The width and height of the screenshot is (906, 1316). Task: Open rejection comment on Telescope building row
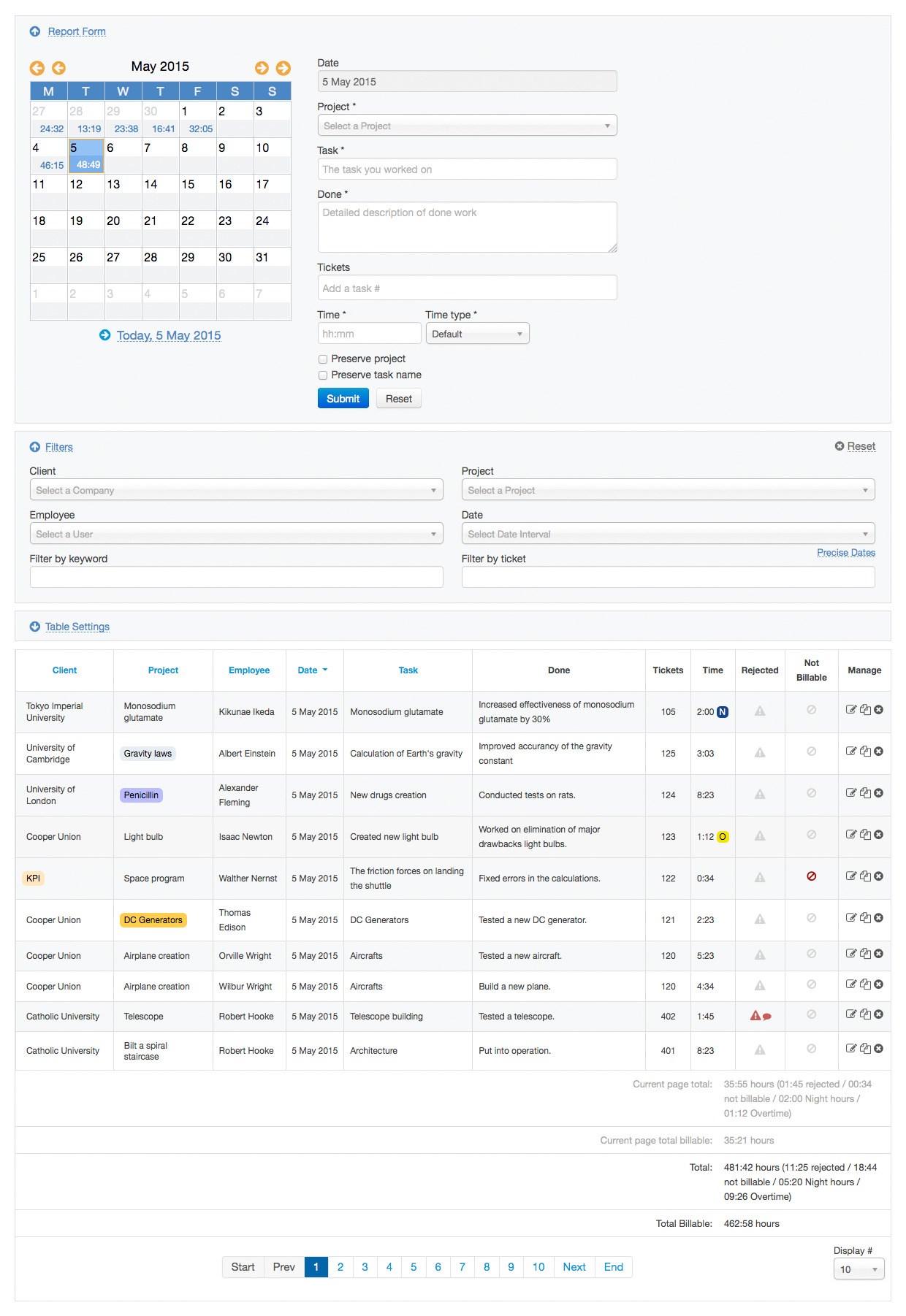point(767,1017)
